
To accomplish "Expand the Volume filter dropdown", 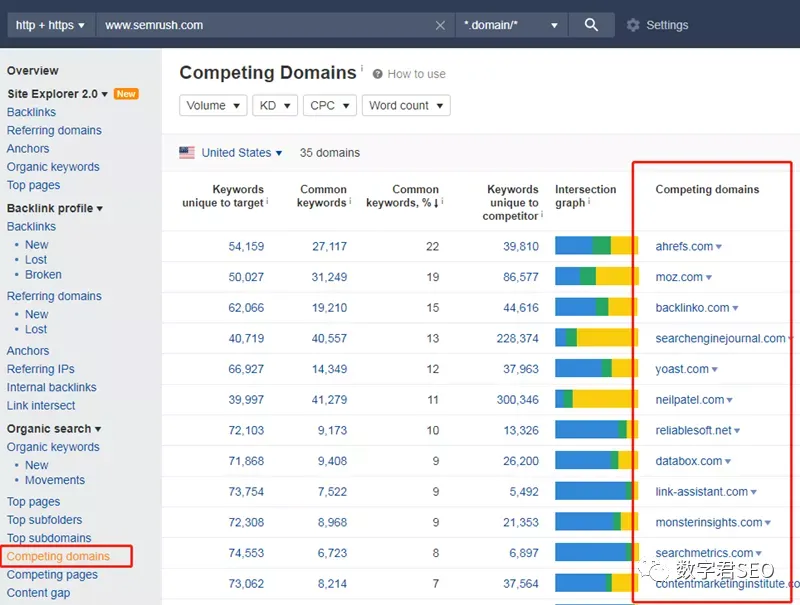I will click(x=213, y=106).
